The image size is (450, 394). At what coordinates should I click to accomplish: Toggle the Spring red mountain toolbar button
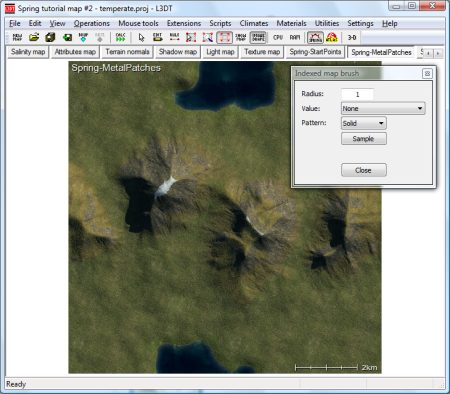[x=315, y=37]
